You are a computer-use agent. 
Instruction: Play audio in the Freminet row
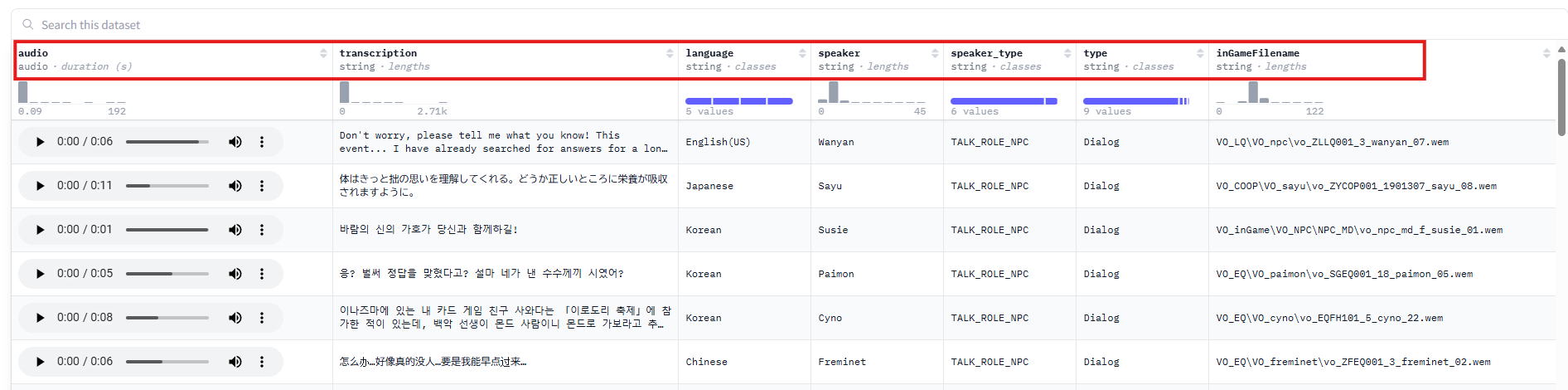click(40, 362)
